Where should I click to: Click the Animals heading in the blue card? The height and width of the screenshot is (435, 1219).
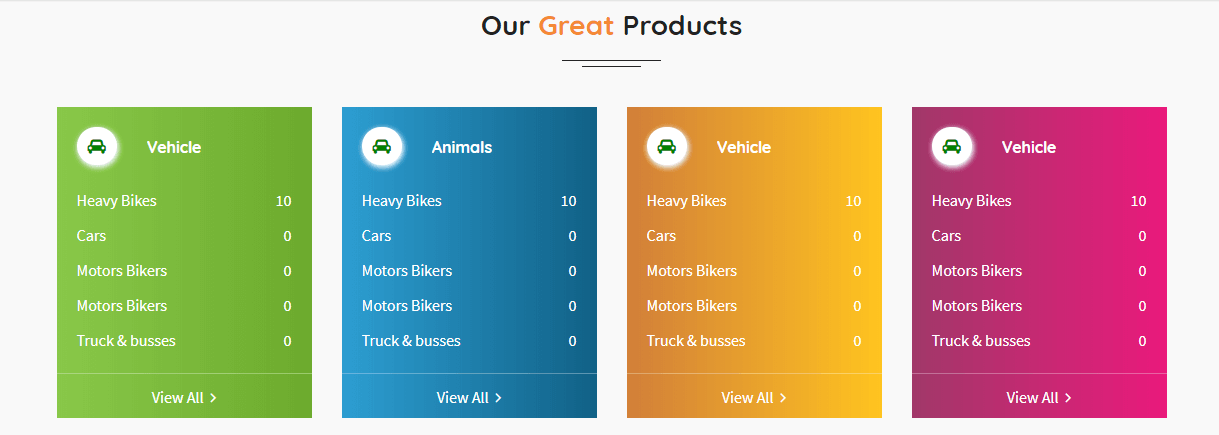(462, 147)
